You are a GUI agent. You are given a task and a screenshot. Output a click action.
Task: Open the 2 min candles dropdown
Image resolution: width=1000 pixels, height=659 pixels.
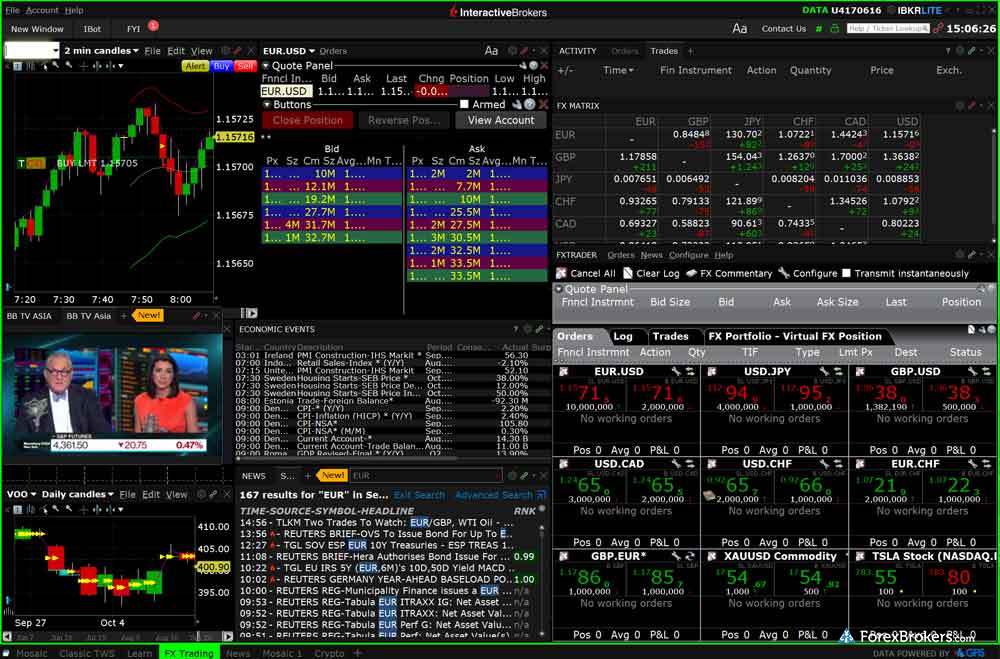coord(100,50)
